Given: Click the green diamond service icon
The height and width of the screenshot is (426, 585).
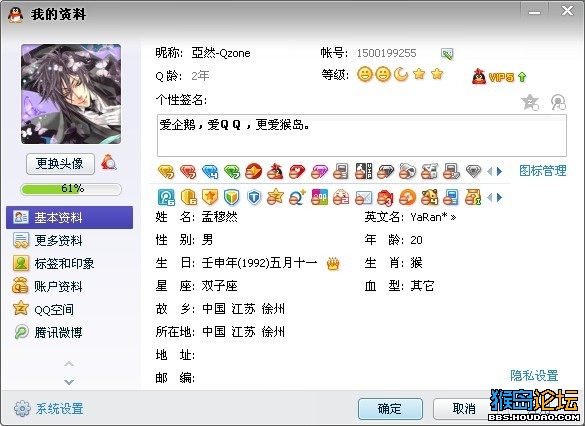Looking at the screenshot, I should (x=232, y=172).
